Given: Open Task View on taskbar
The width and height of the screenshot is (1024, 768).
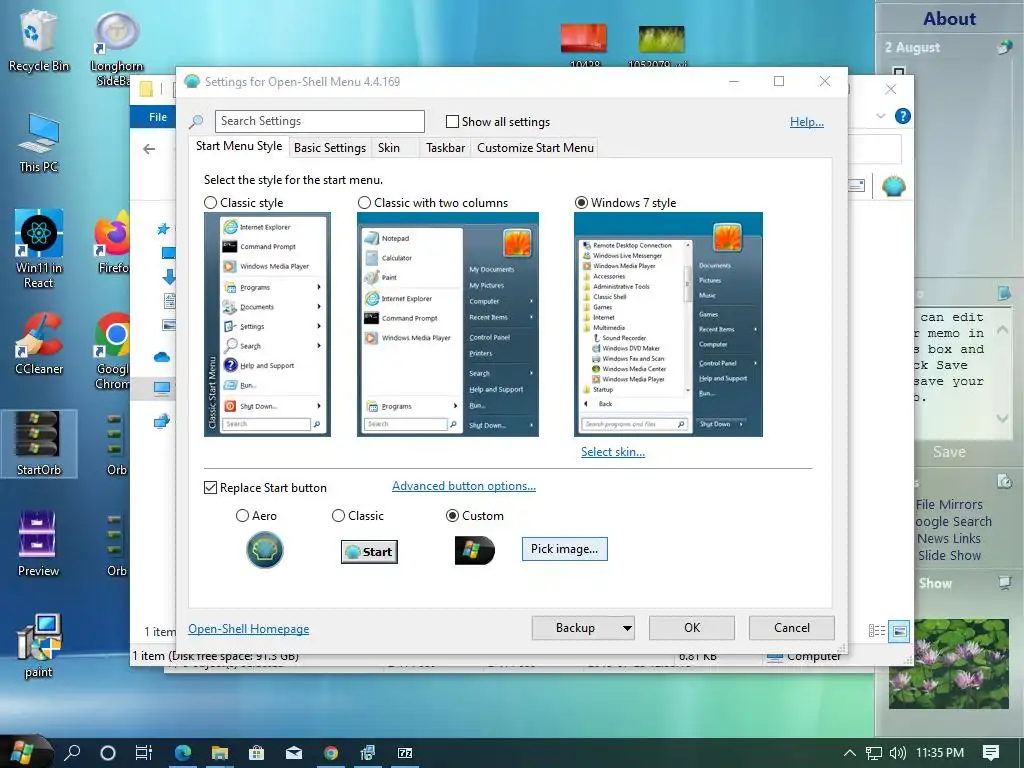Looking at the screenshot, I should (x=144, y=753).
